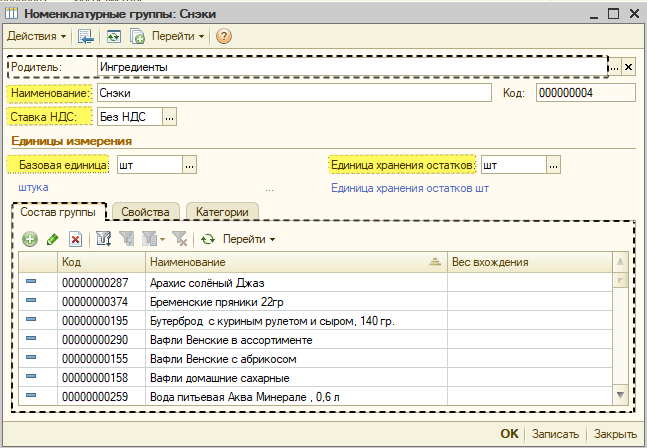The width and height of the screenshot is (647, 448).
Task: Click the Код field 000000004
Action: pos(586,93)
